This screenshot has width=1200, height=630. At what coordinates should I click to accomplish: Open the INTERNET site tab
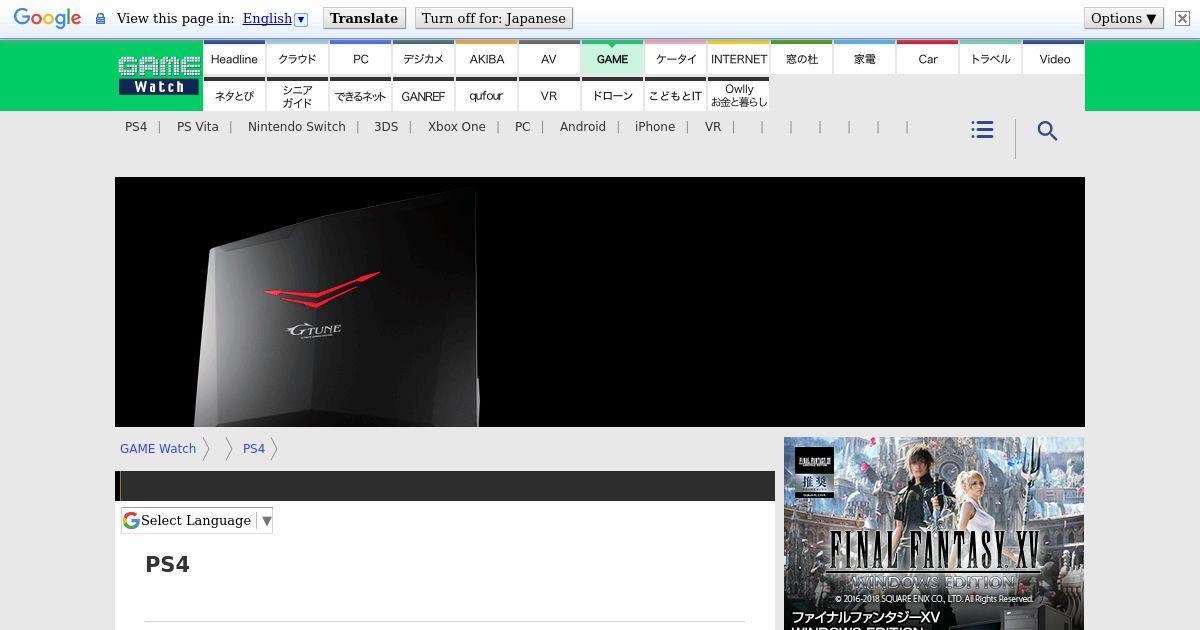[x=738, y=58]
